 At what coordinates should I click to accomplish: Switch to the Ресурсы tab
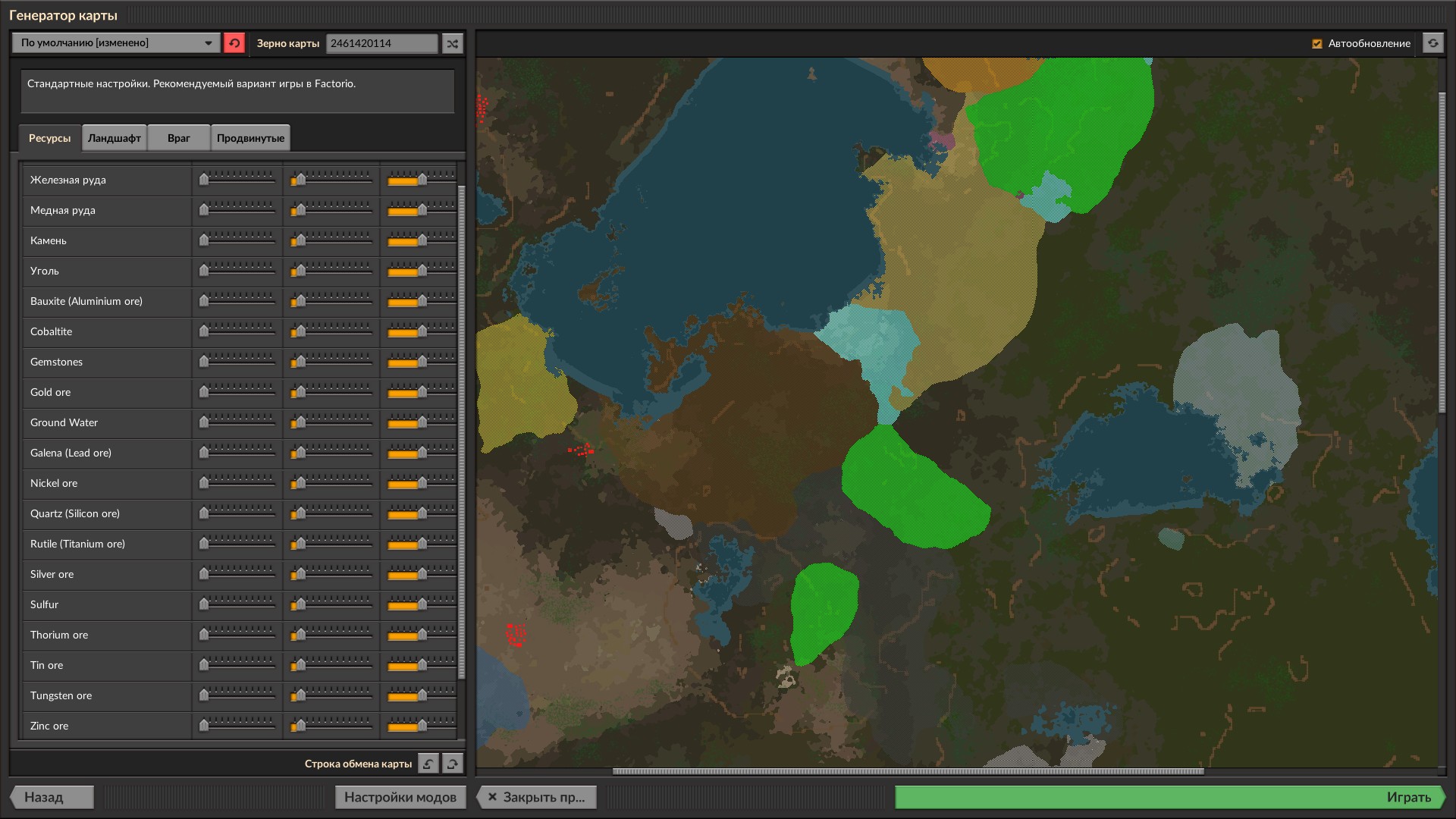[x=50, y=138]
